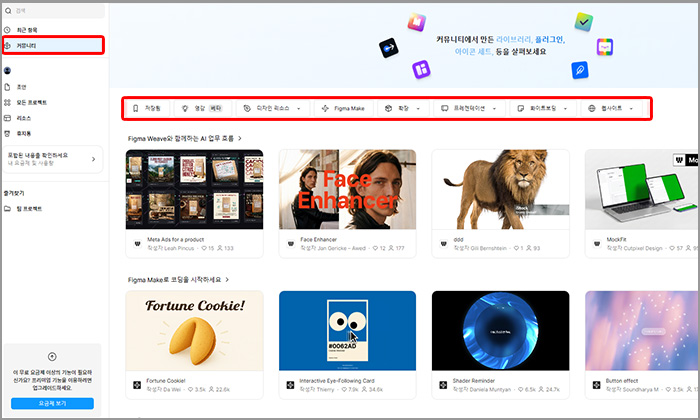Open the Inspiration beta lightbulb chip
The height and width of the screenshot is (420, 700).
[x=202, y=108]
